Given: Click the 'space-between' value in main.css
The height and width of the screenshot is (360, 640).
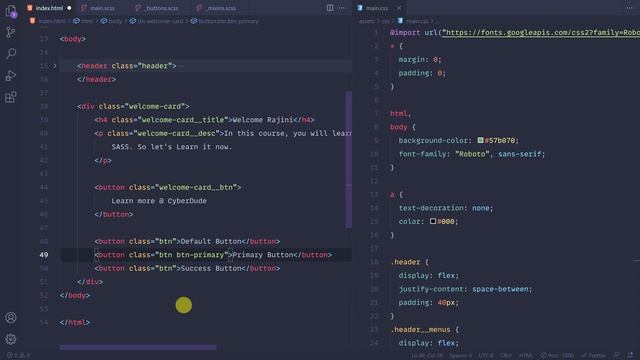Looking at the screenshot, I should pyautogui.click(x=500, y=289).
